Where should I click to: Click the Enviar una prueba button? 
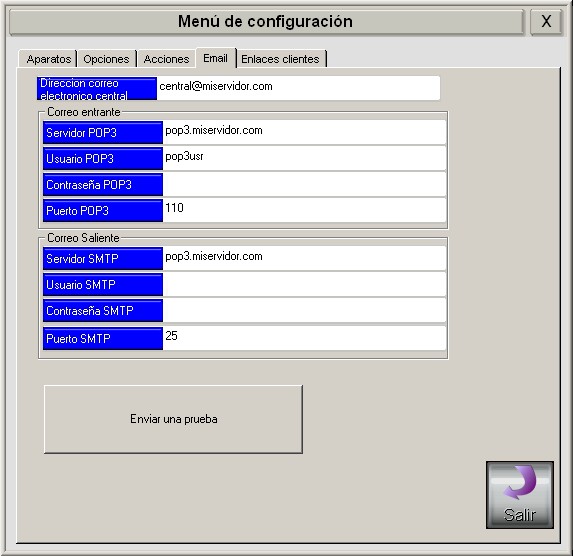click(x=173, y=419)
